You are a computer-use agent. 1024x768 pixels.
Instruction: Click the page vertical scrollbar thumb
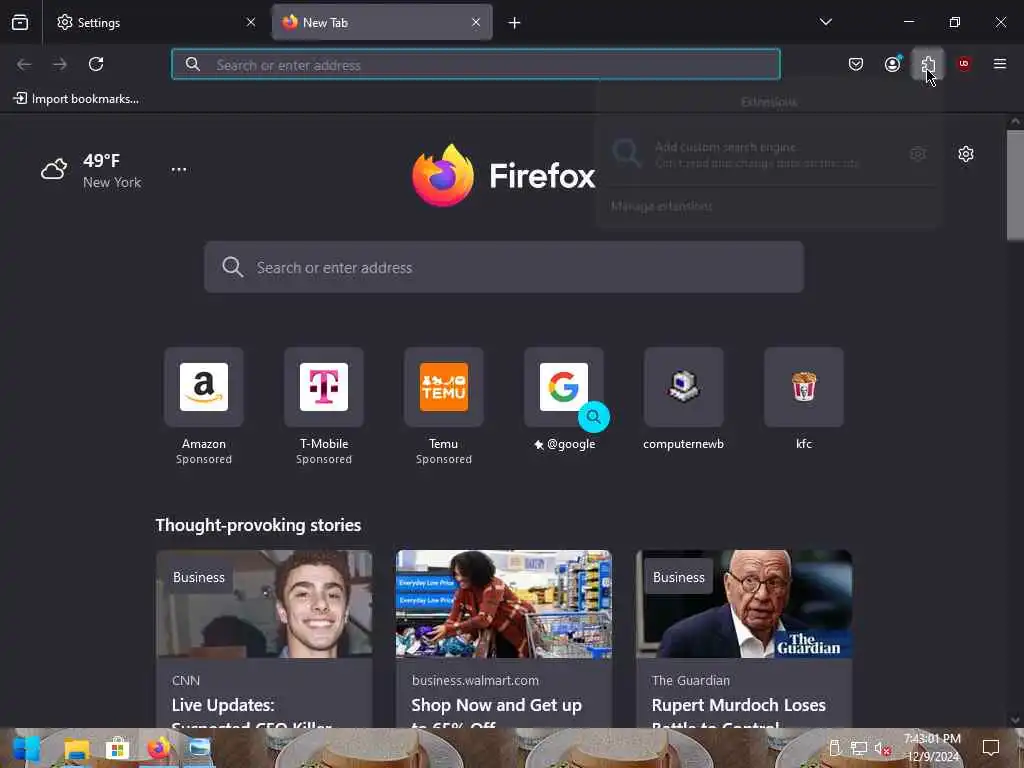coord(1015,185)
